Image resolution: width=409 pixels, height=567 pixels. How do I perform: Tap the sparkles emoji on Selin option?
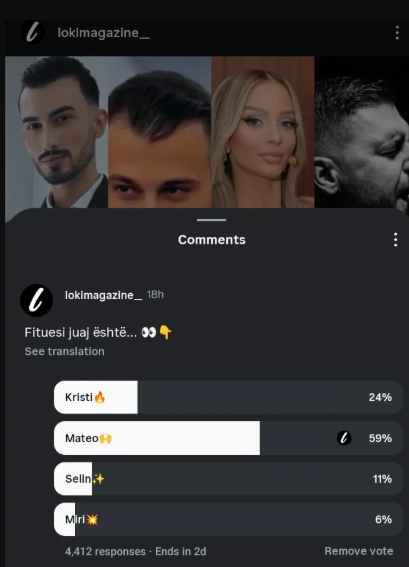click(98, 479)
